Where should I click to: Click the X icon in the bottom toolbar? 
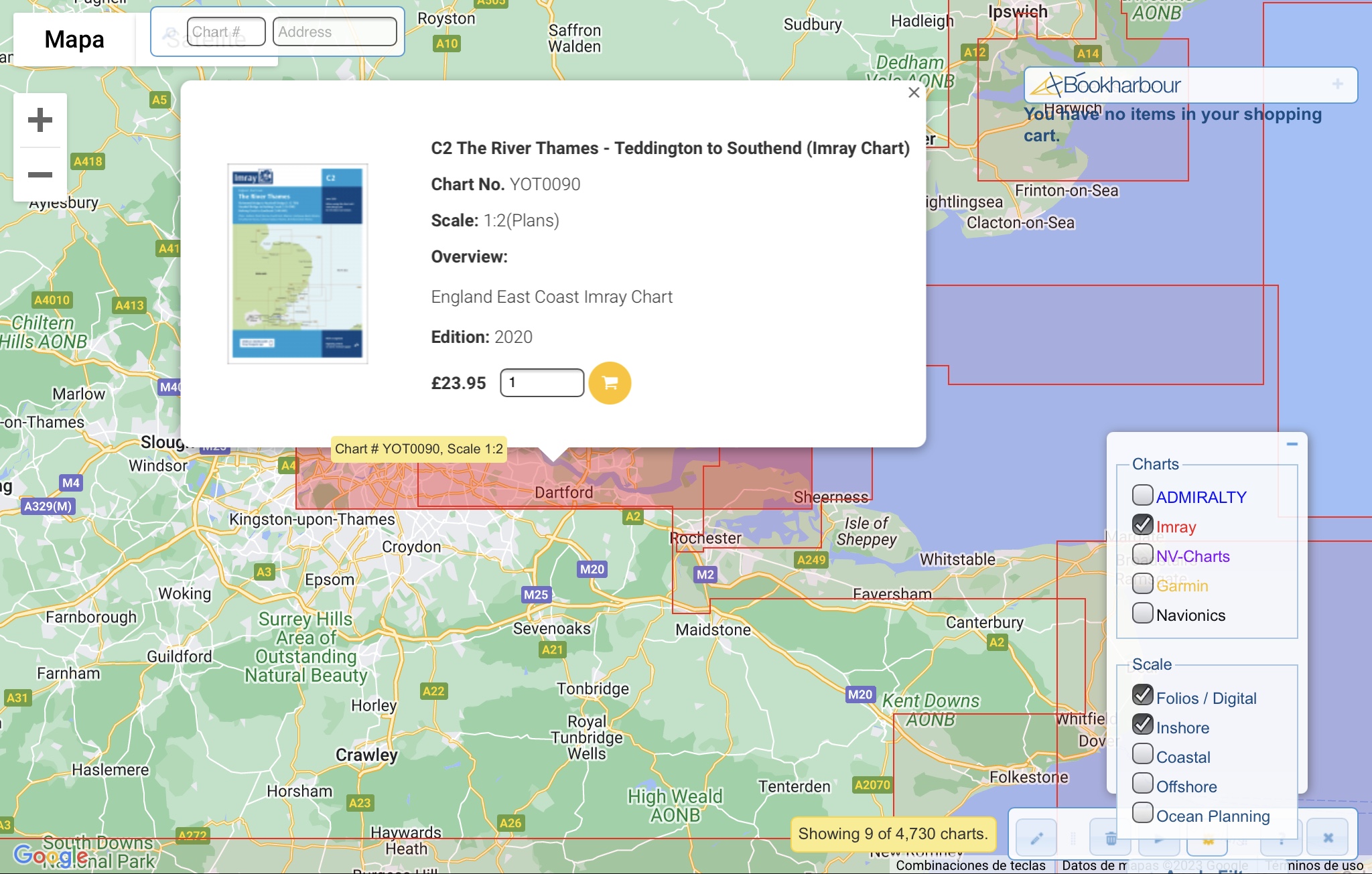coord(1328,838)
